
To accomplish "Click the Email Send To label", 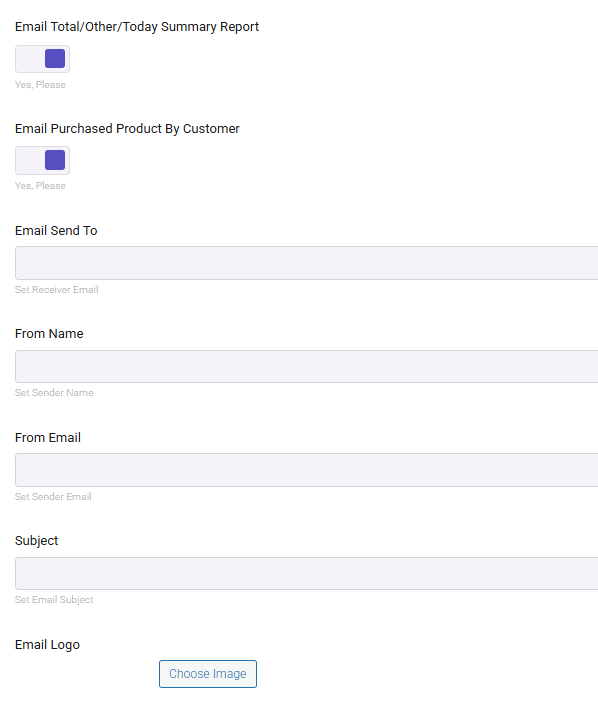I will pos(56,231).
